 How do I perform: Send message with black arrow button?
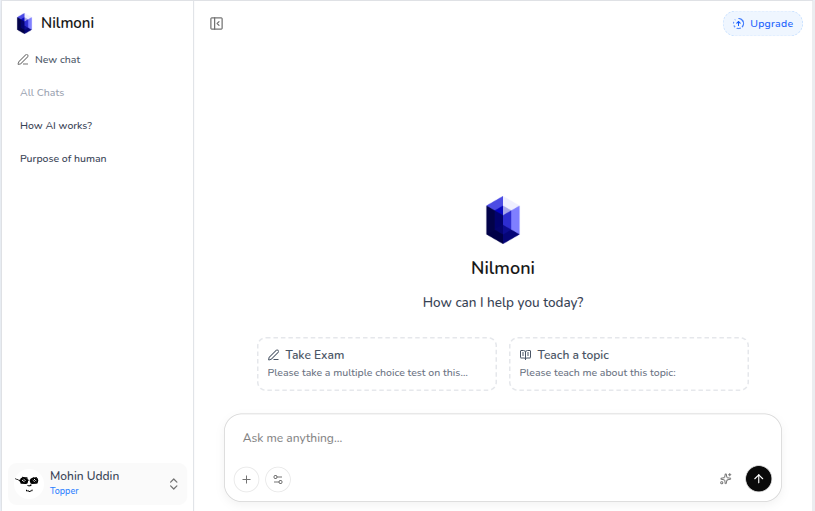coord(758,479)
